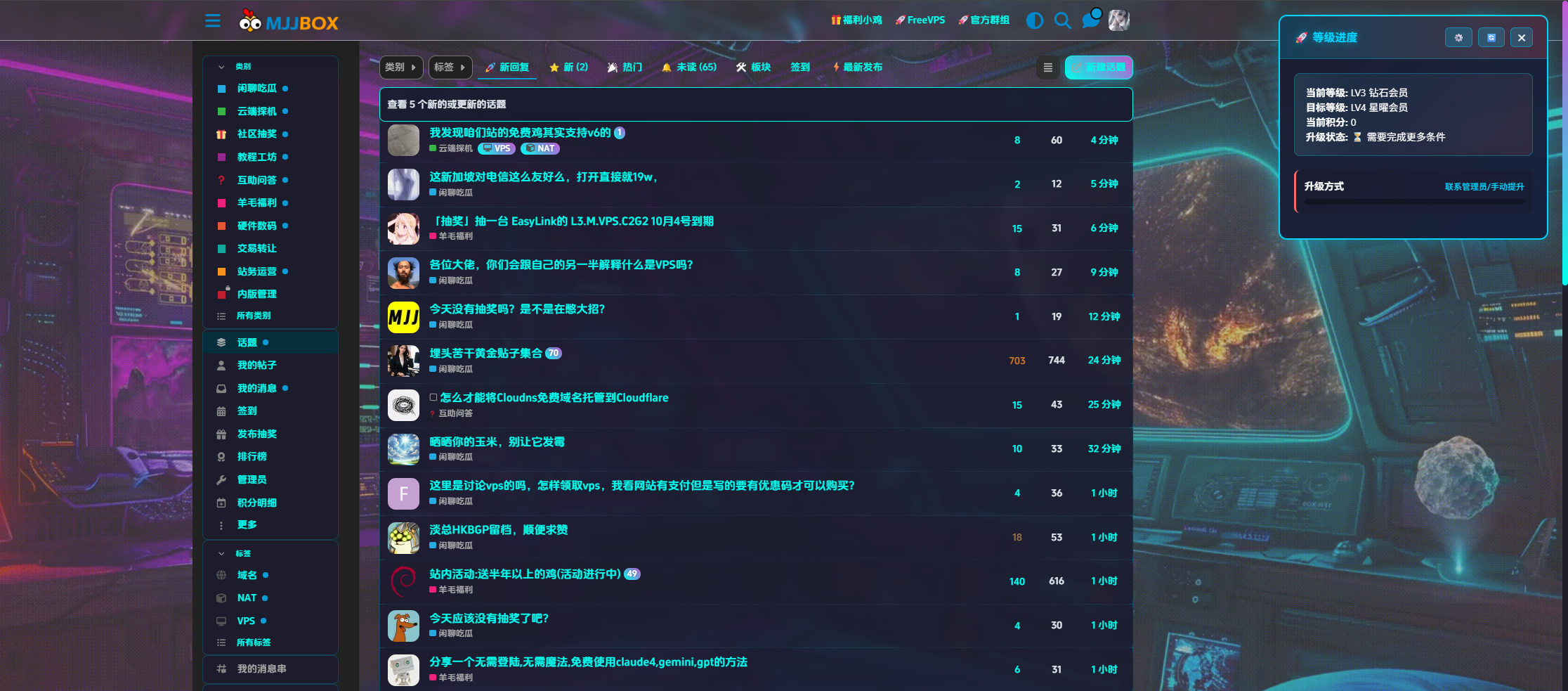Click the NAT tag on first topic
Image resolution: width=1568 pixels, height=691 pixels.
[540, 148]
